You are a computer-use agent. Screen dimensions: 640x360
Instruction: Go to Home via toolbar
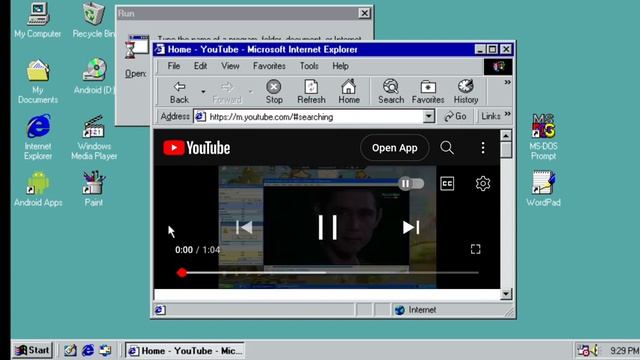[349, 92]
